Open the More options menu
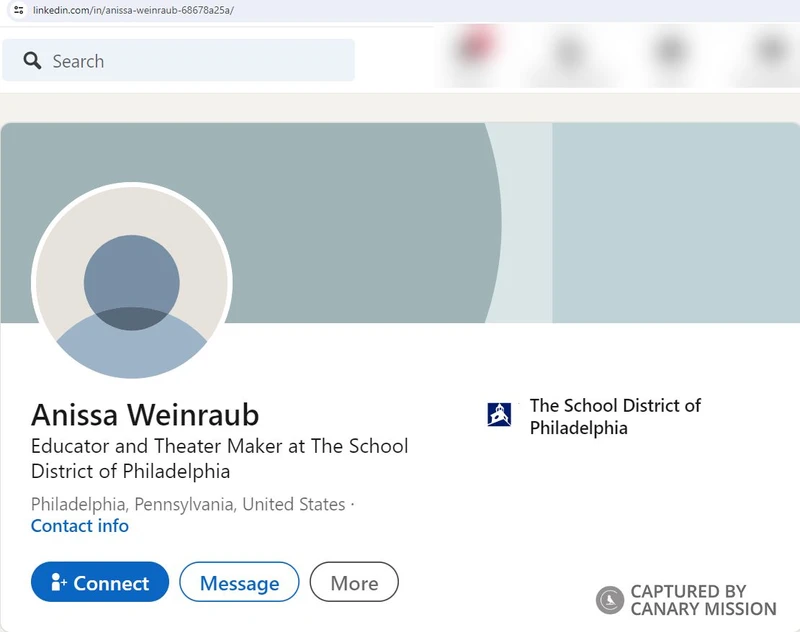The height and width of the screenshot is (632, 800). click(x=354, y=582)
